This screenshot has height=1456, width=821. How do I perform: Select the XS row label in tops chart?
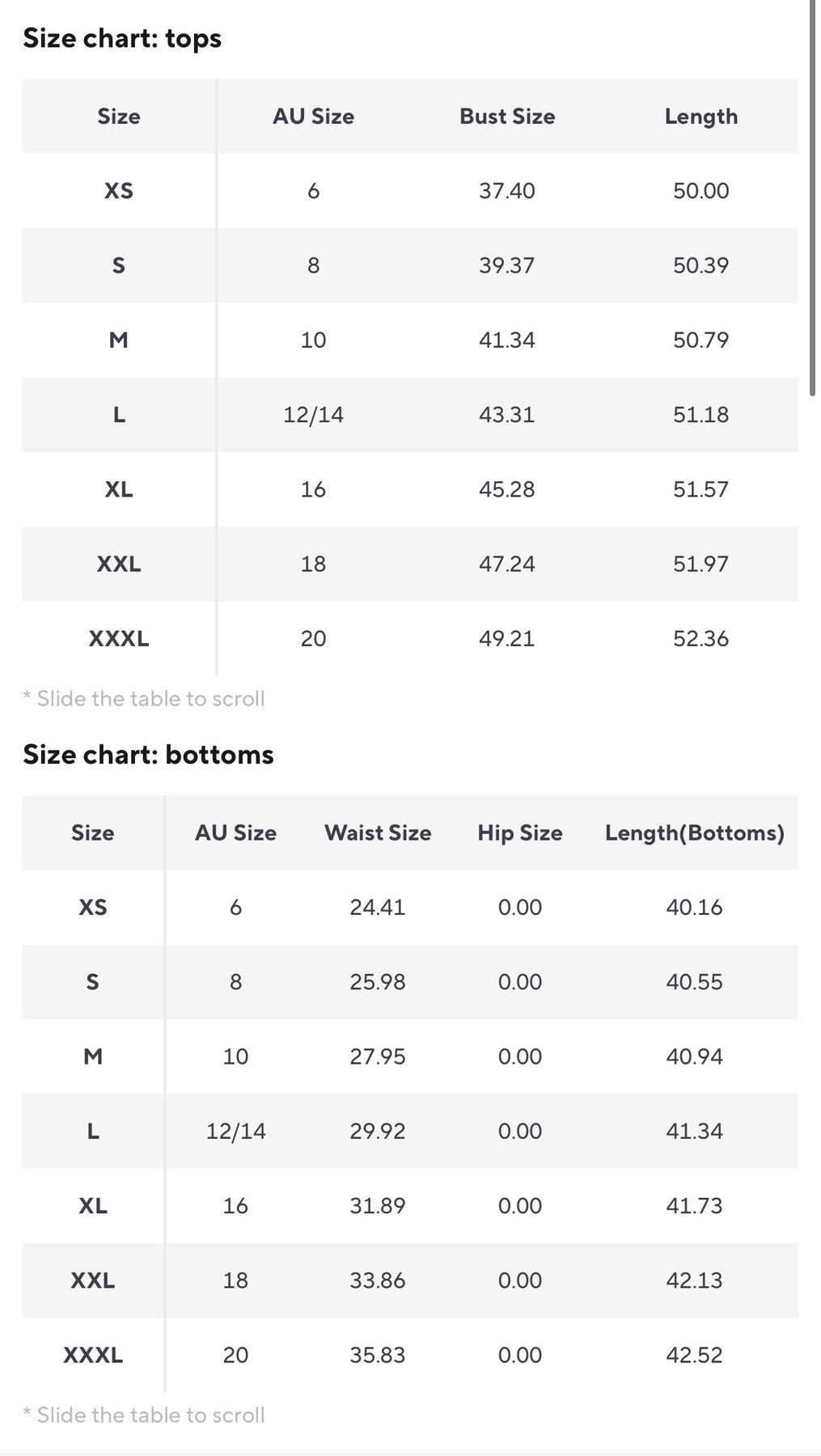(x=119, y=191)
